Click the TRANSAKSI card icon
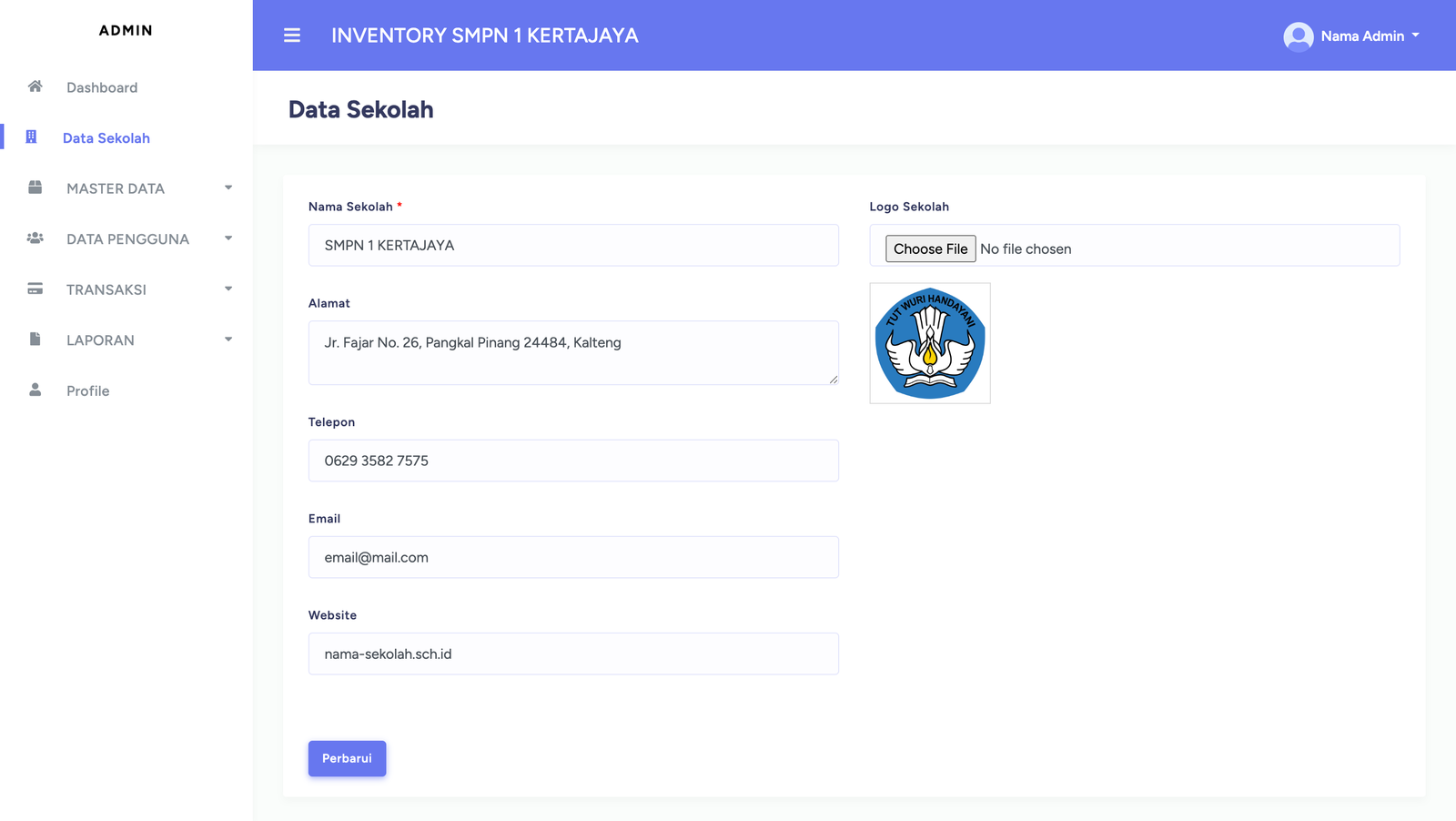Viewport: 1456px width, 821px height. pos(35,289)
